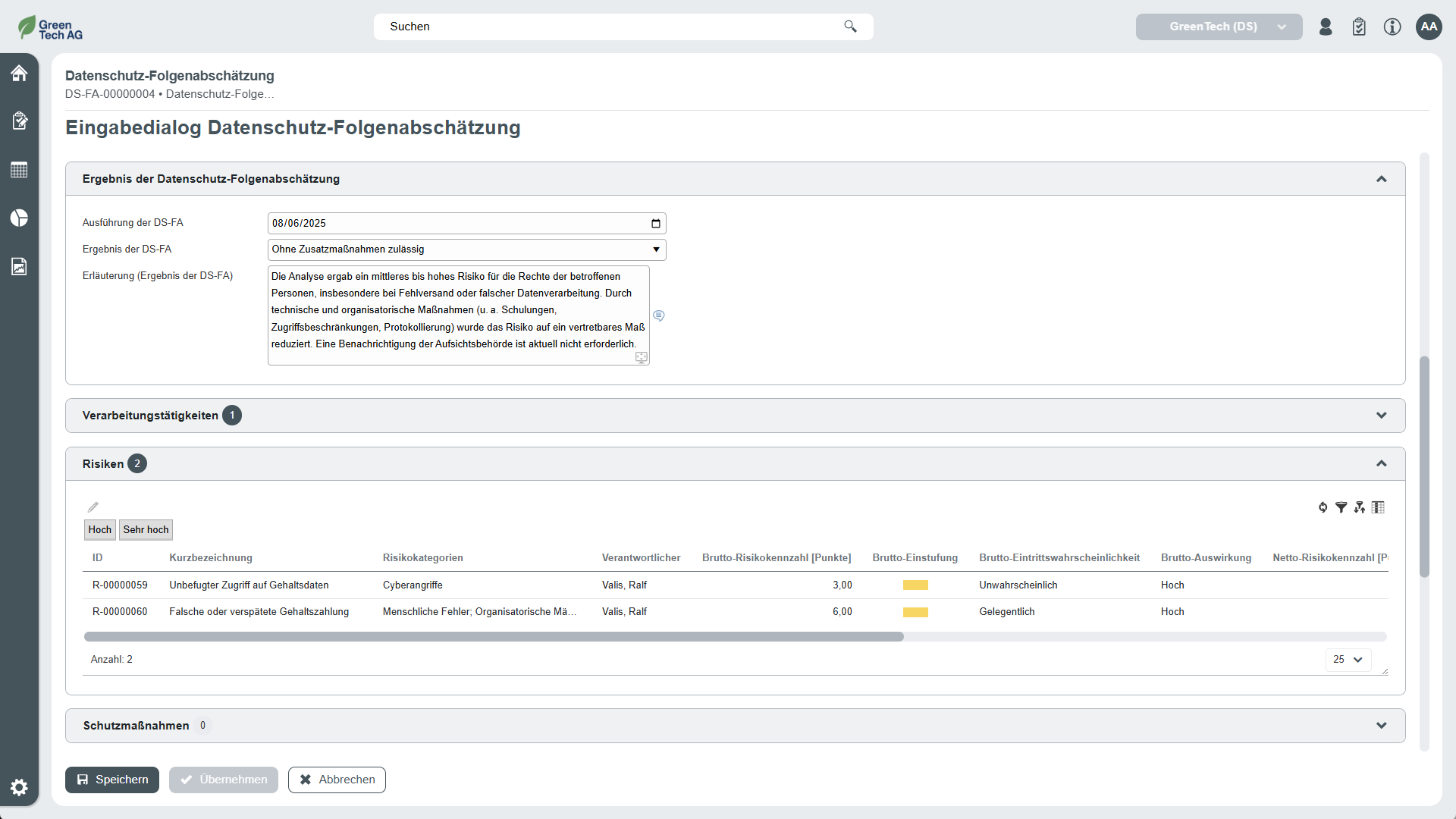Click the column chooser table icon

tap(1378, 507)
